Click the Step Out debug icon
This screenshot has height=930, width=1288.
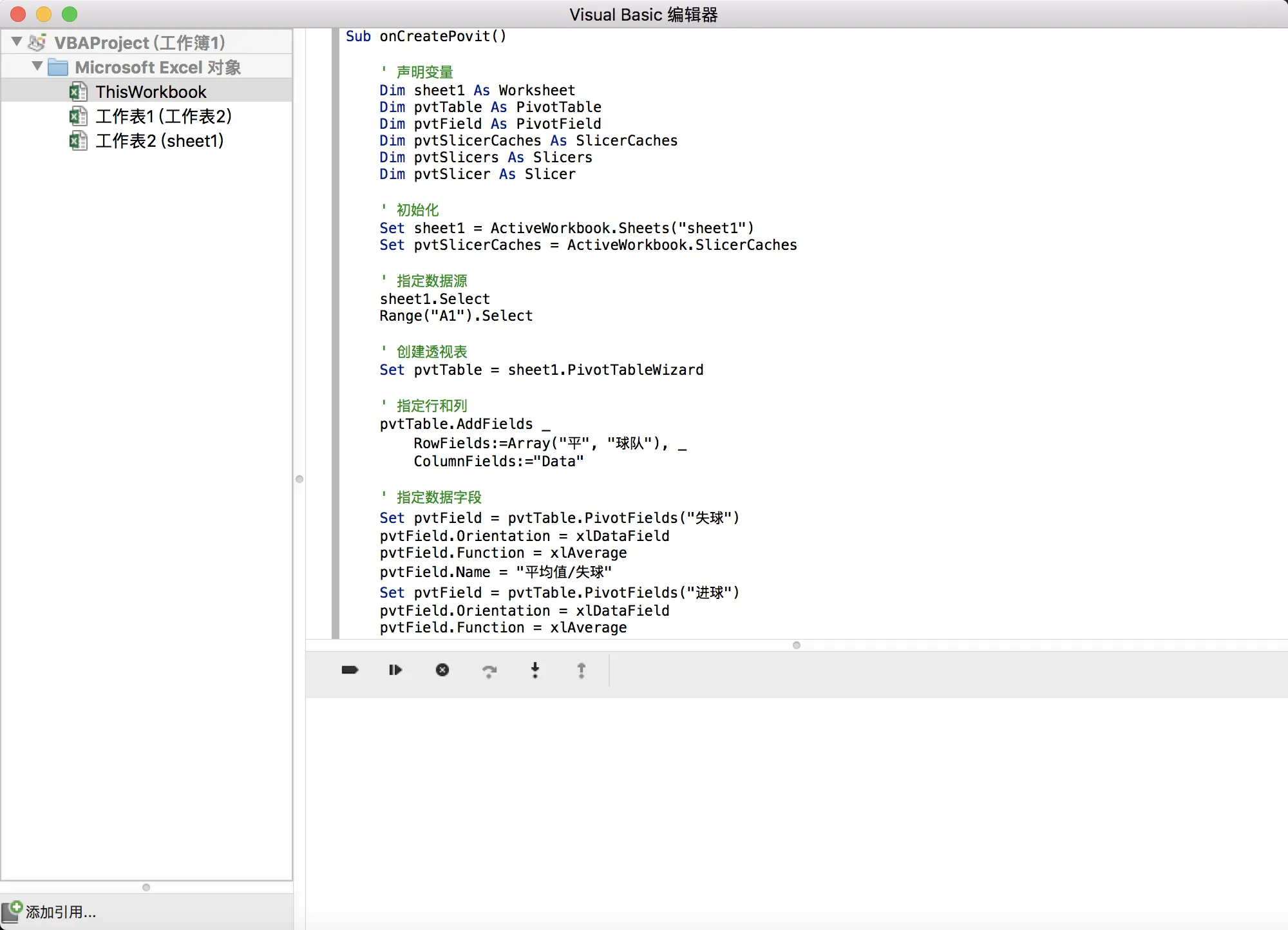582,670
